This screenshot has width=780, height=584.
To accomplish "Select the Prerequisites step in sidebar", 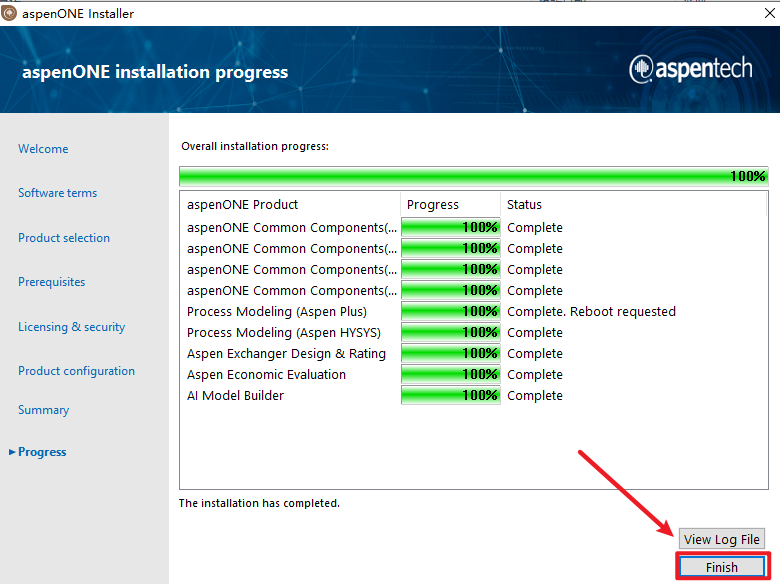I will (x=51, y=282).
